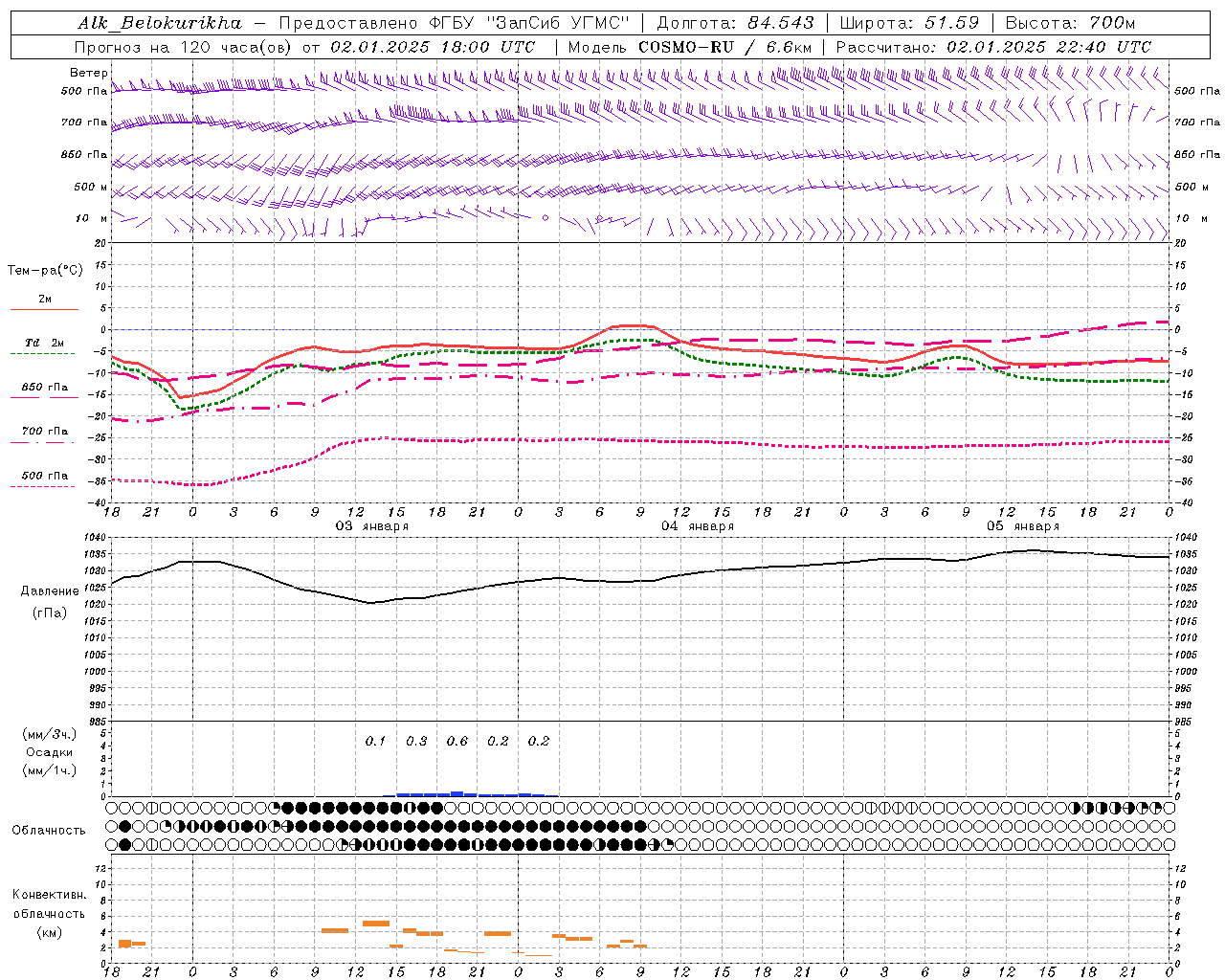Click the 'Давление' pressure label

coord(50,590)
